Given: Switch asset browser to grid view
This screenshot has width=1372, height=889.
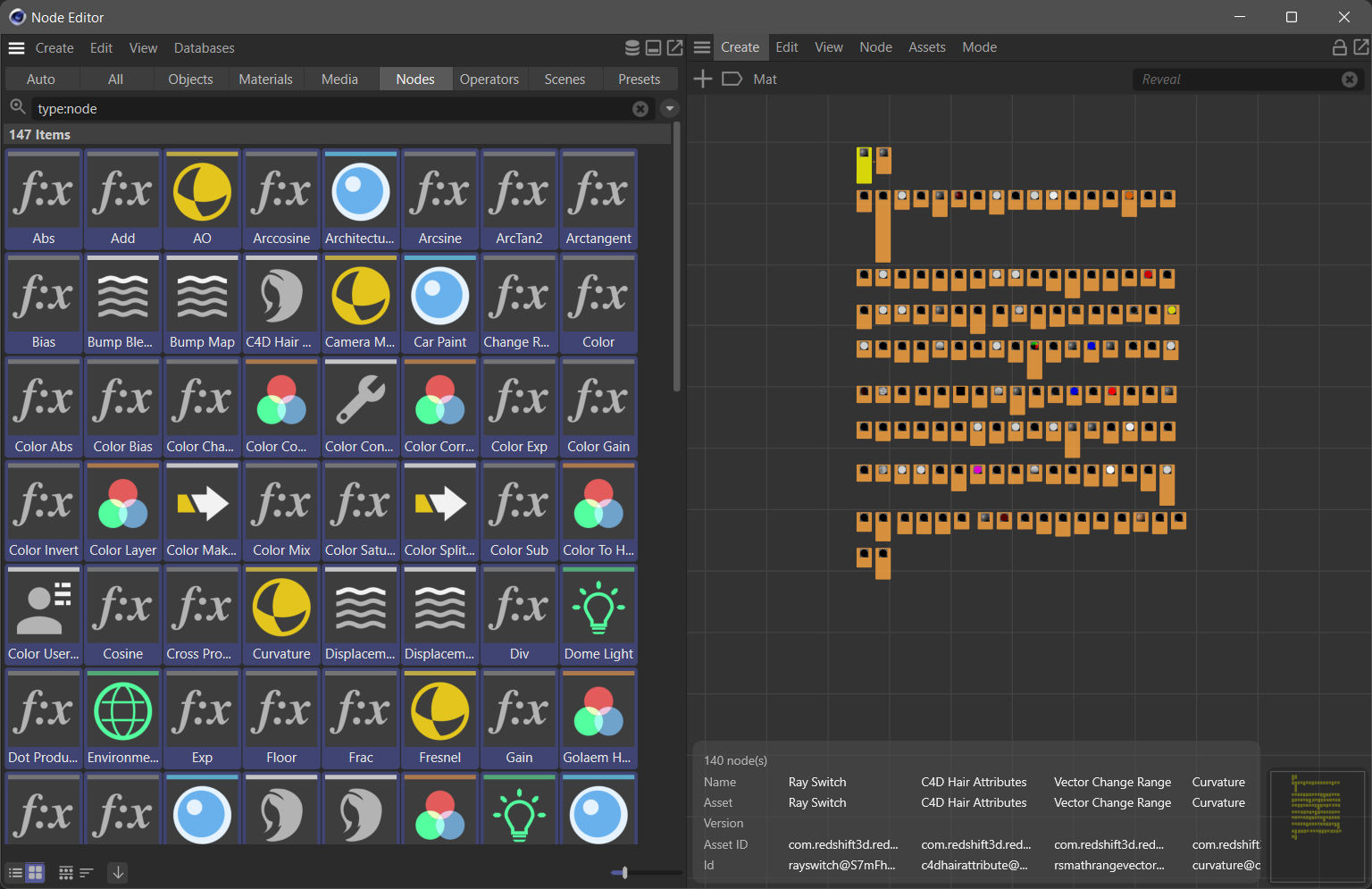Looking at the screenshot, I should [x=36, y=873].
